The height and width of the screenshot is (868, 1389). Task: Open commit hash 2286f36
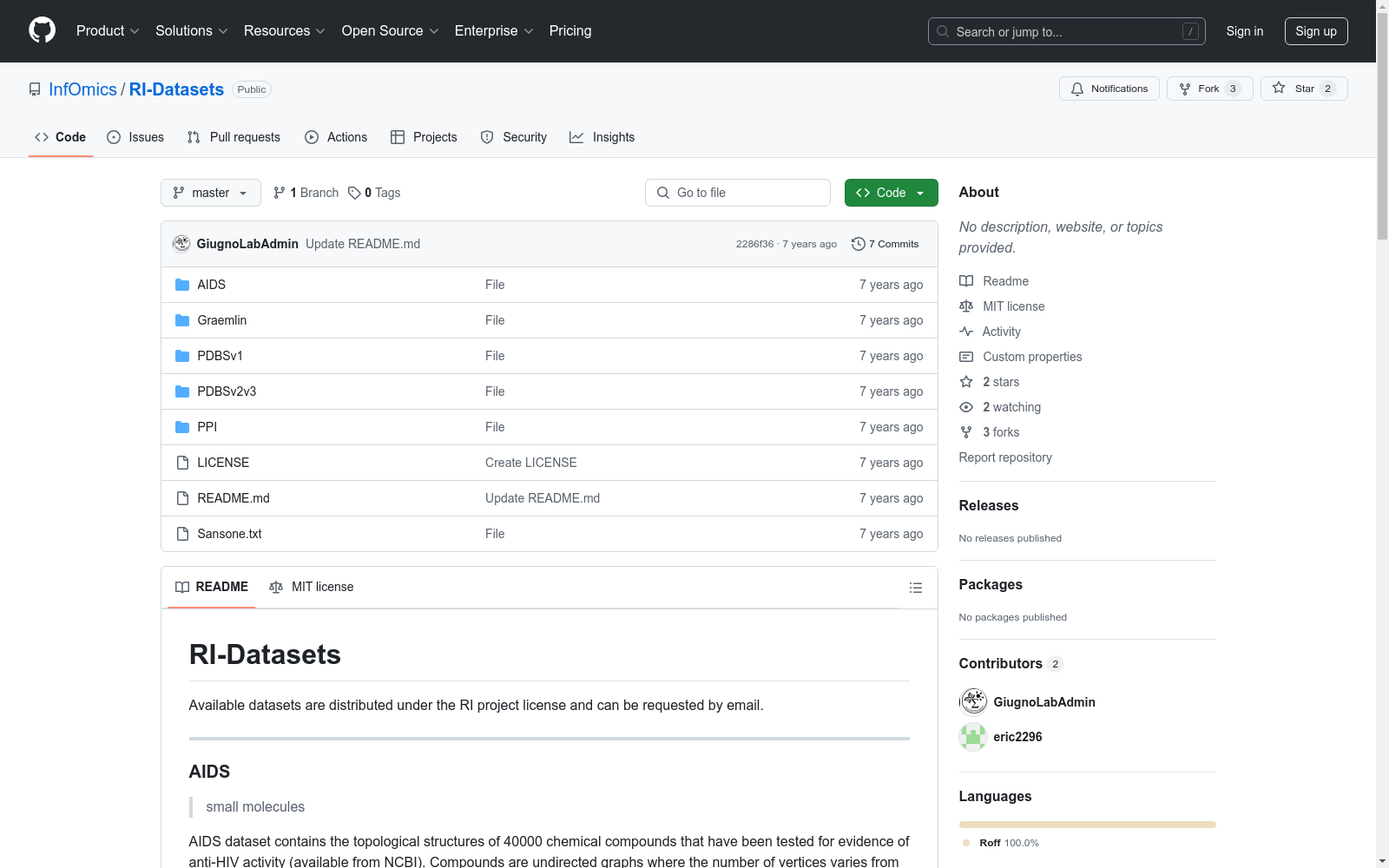pos(754,244)
